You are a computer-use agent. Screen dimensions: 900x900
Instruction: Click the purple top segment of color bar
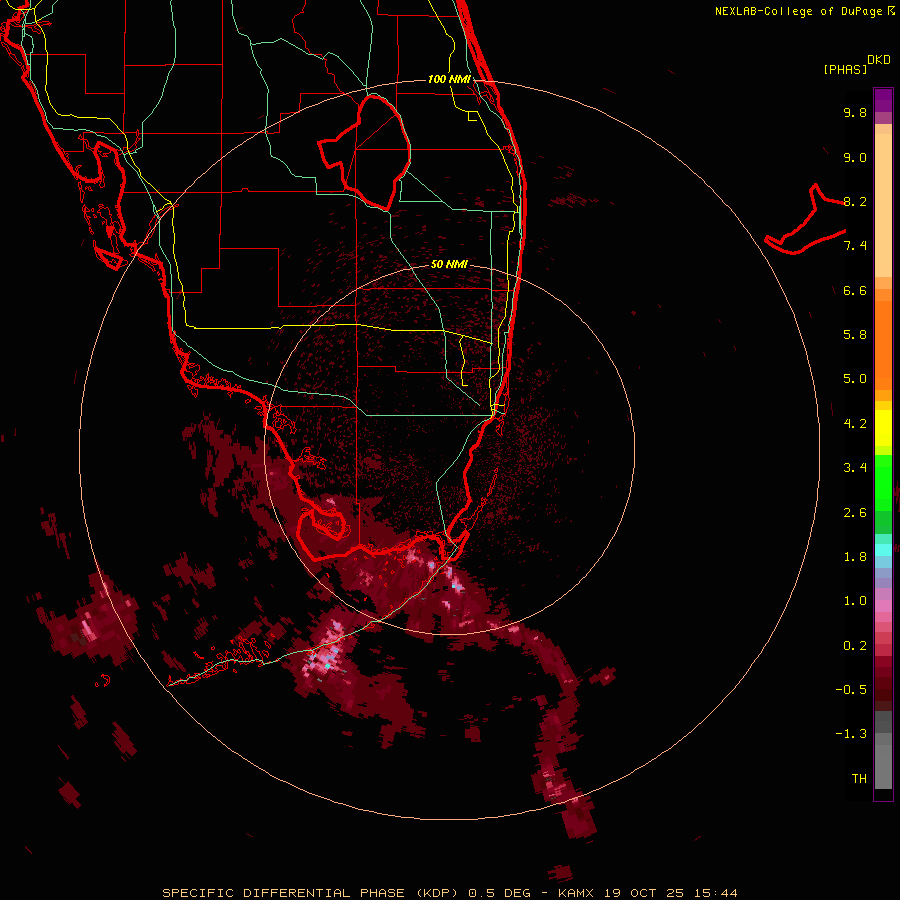[x=883, y=100]
